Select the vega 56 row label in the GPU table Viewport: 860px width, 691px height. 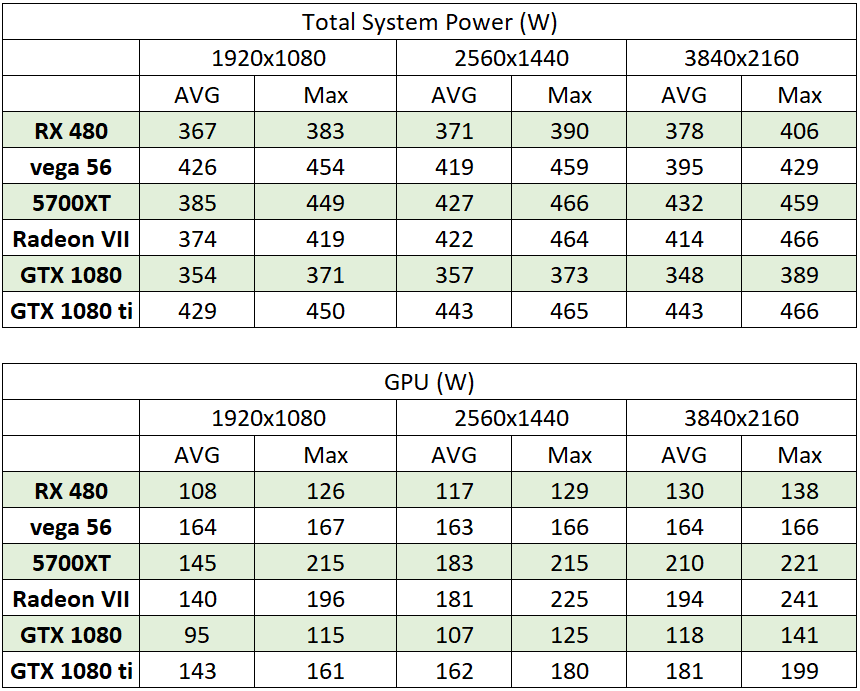[71, 526]
